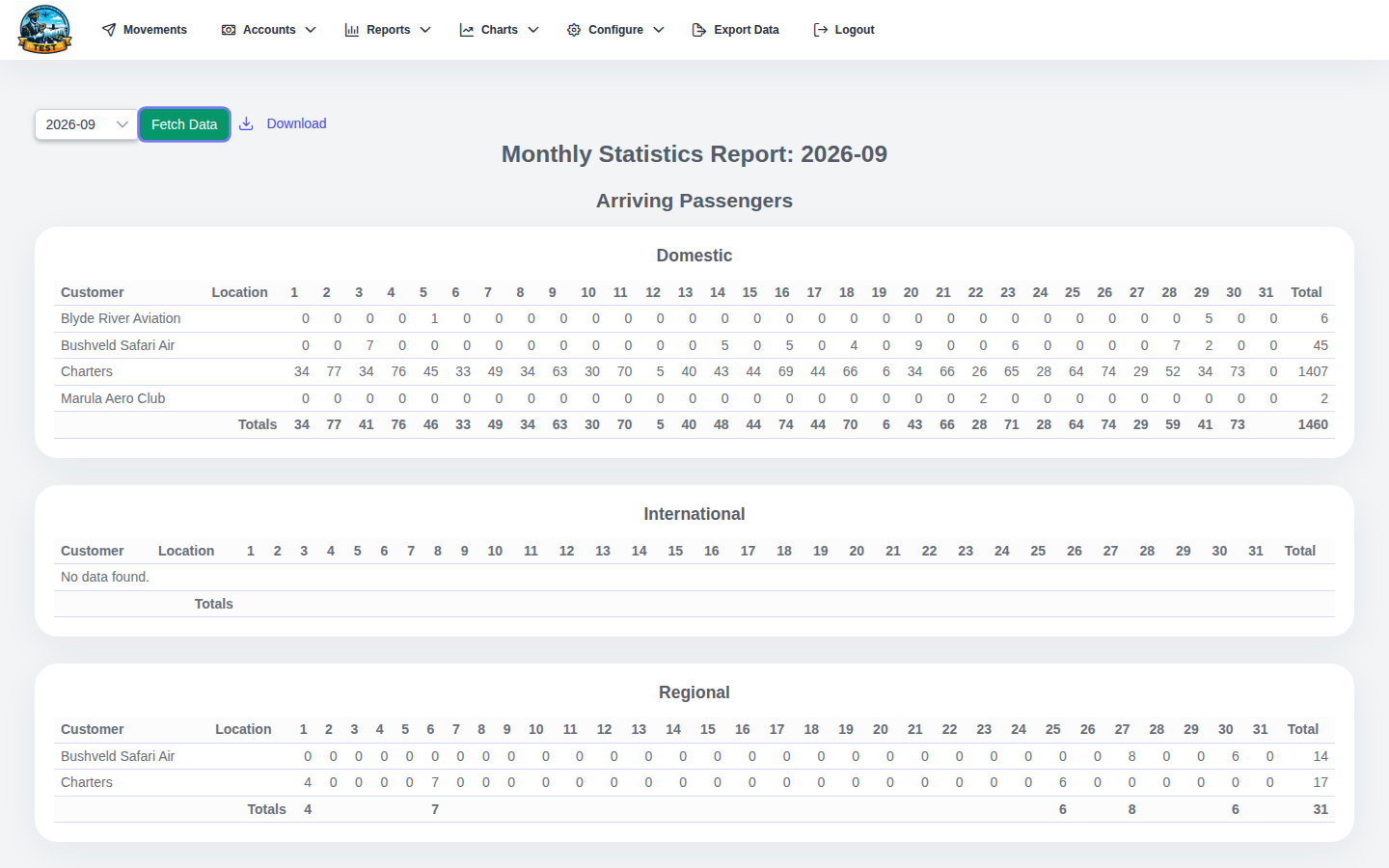Expand the Reports menu chevron
The height and width of the screenshot is (868, 1389).
pos(425,30)
